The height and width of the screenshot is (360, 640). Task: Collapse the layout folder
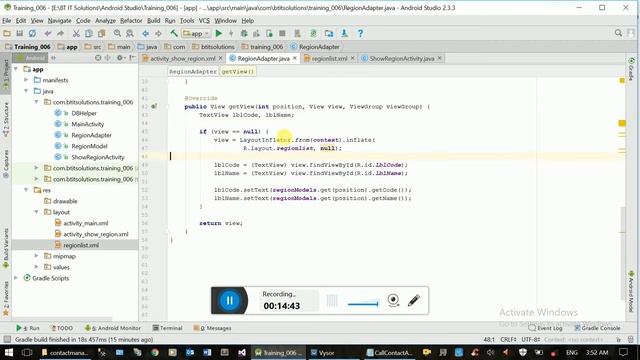pyautogui.click(x=36, y=212)
